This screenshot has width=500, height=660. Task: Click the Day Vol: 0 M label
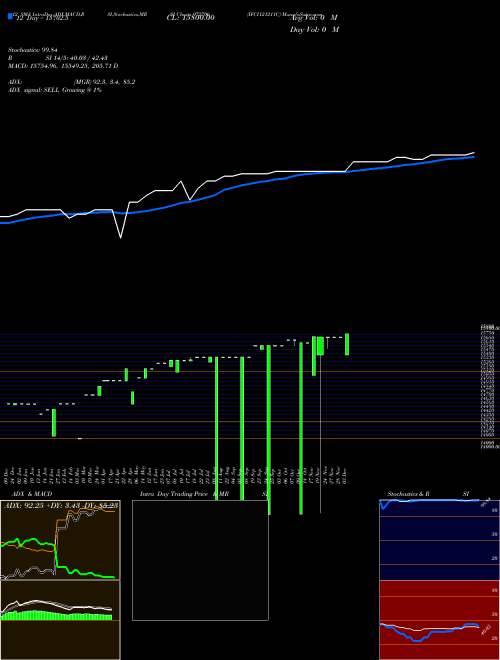[314, 30]
